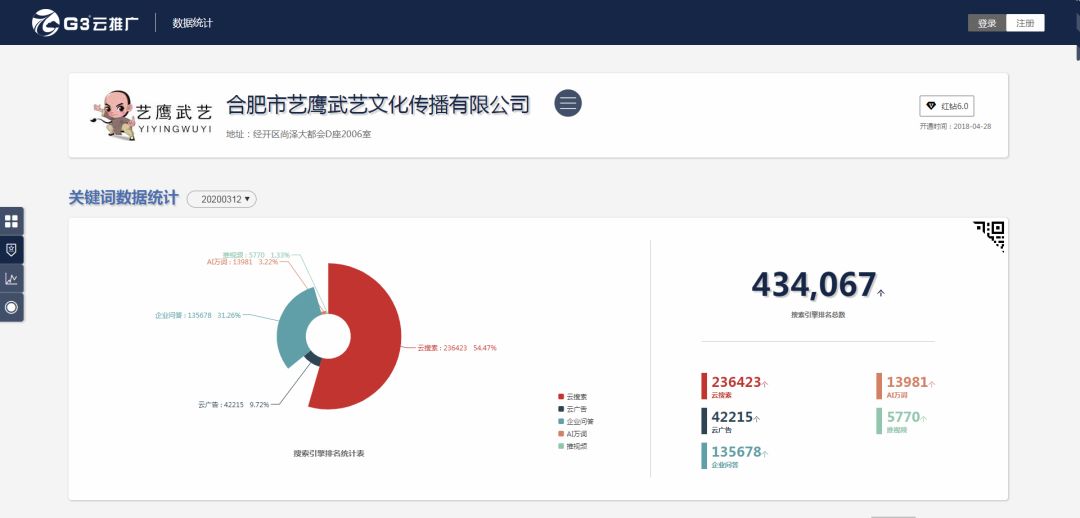Click the address 经开区尚泽大都会D座2006室
This screenshot has height=518, width=1080.
tap(299, 134)
